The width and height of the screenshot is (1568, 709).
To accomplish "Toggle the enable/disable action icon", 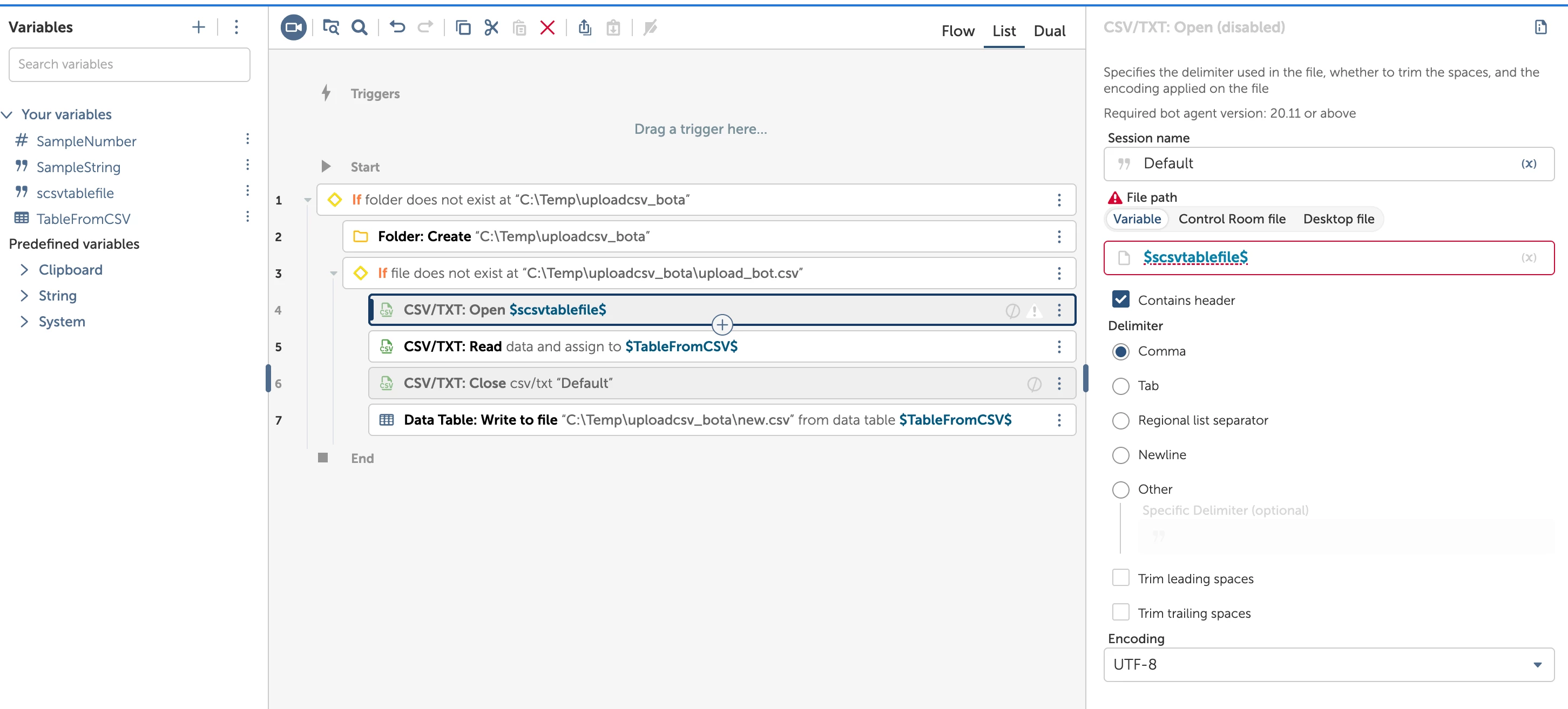I will [x=650, y=28].
